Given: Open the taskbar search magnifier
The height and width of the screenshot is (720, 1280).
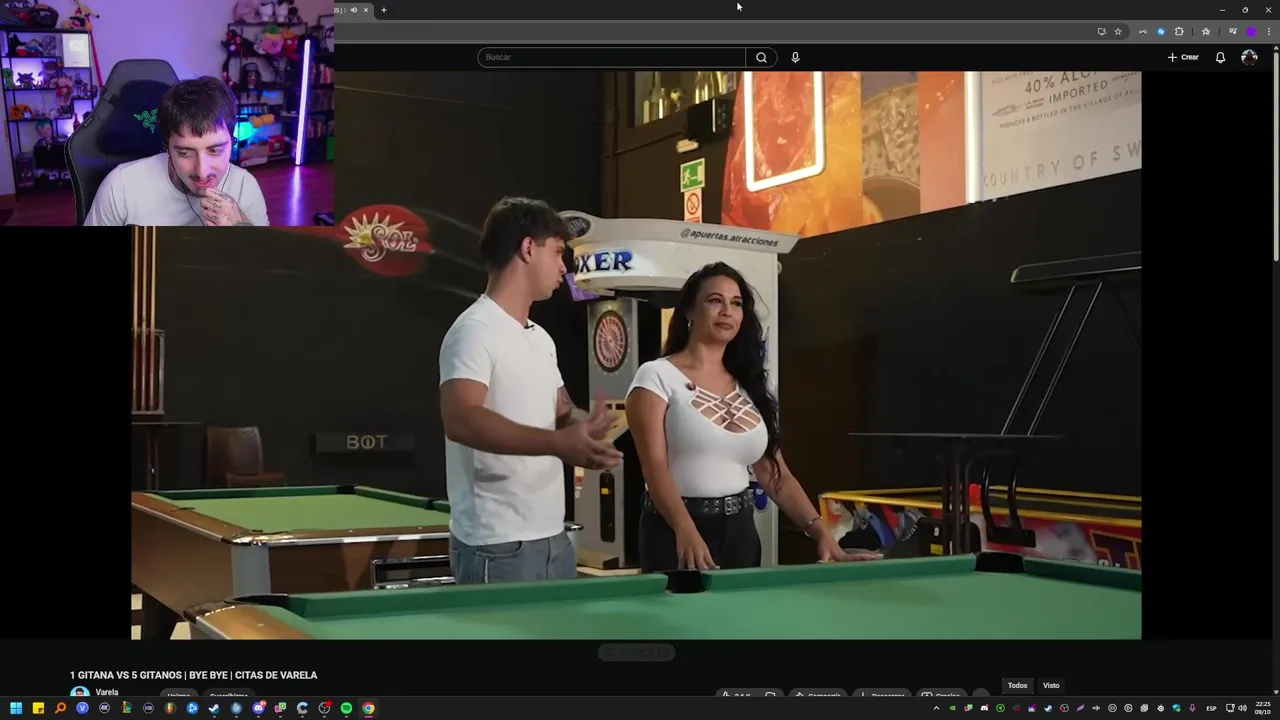Looking at the screenshot, I should [x=60, y=708].
